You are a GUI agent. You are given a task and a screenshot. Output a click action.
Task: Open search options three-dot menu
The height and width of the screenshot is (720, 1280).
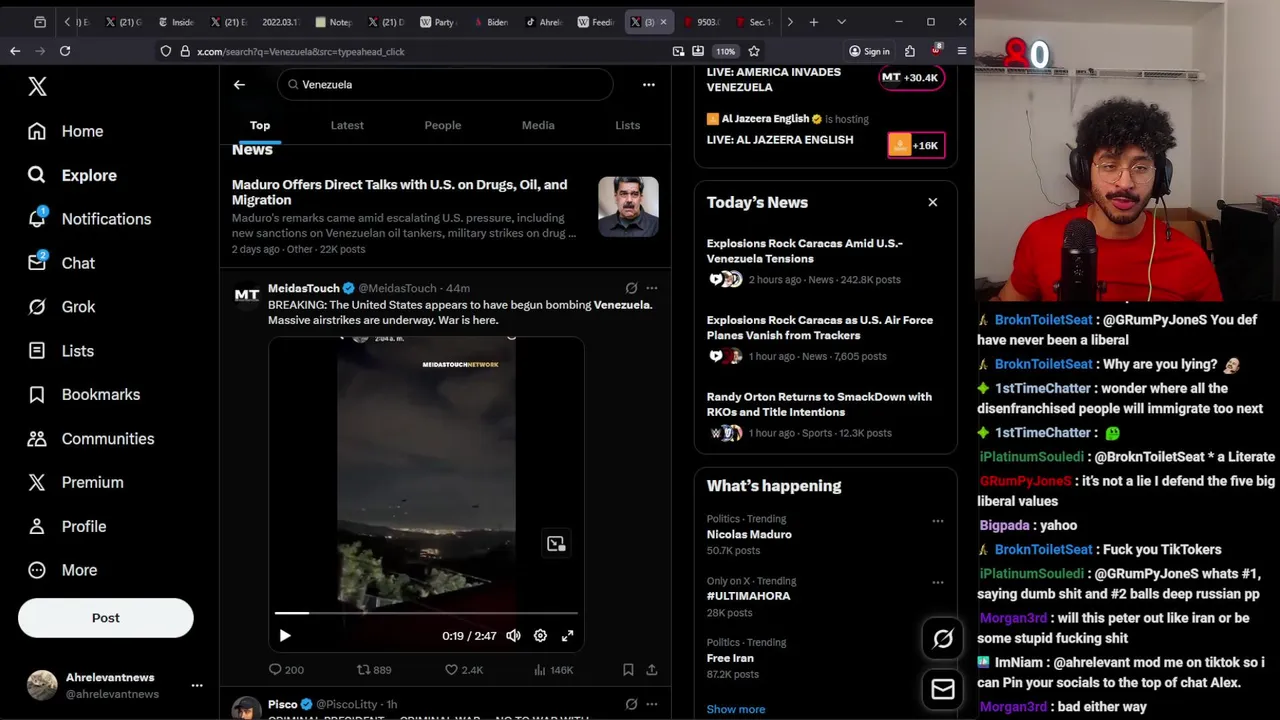tap(649, 85)
